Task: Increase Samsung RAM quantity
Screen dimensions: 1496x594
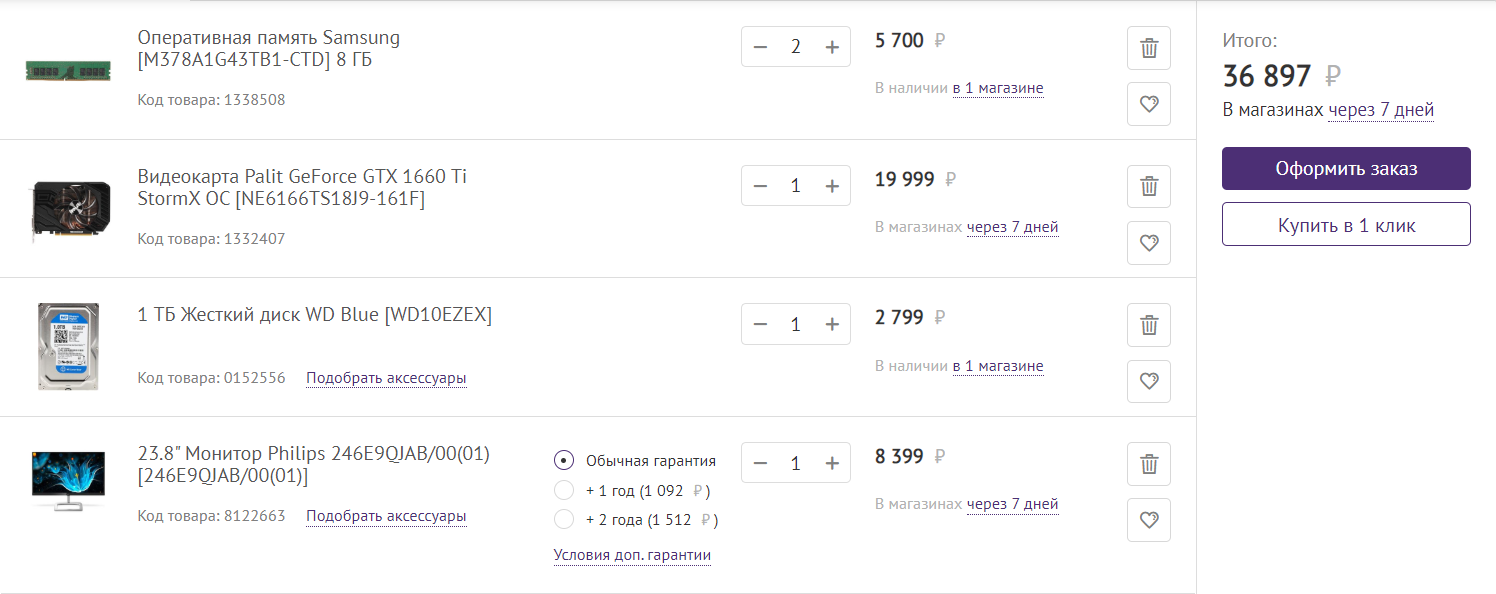Action: (x=832, y=47)
